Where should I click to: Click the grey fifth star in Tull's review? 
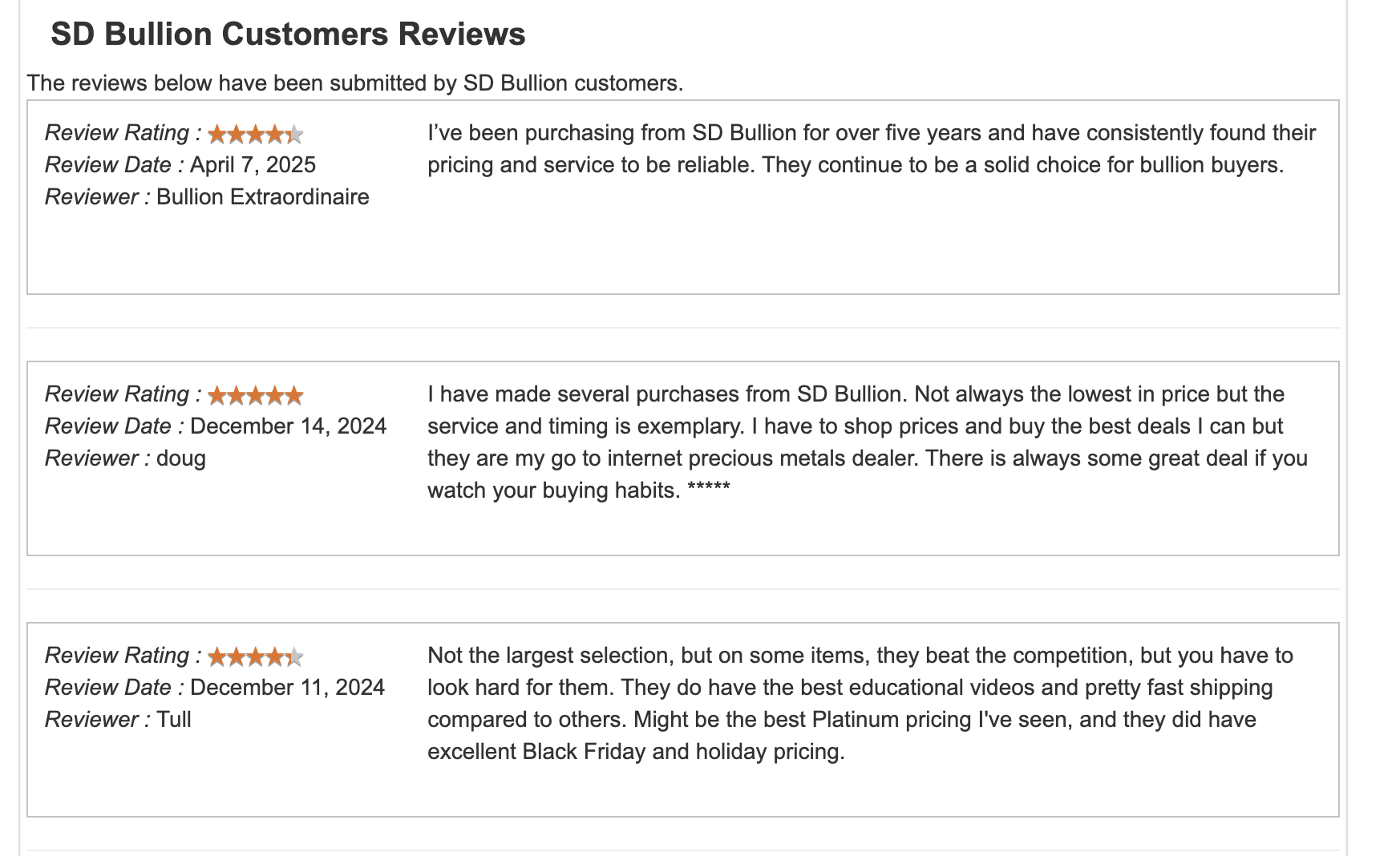[294, 656]
